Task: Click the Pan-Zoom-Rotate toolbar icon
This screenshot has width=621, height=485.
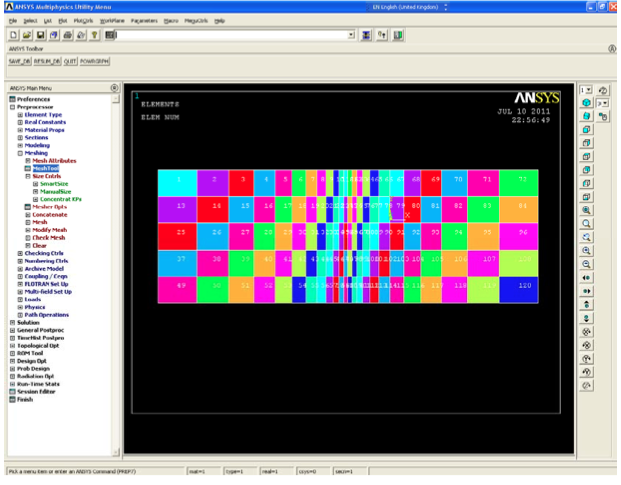Action: click(54, 35)
